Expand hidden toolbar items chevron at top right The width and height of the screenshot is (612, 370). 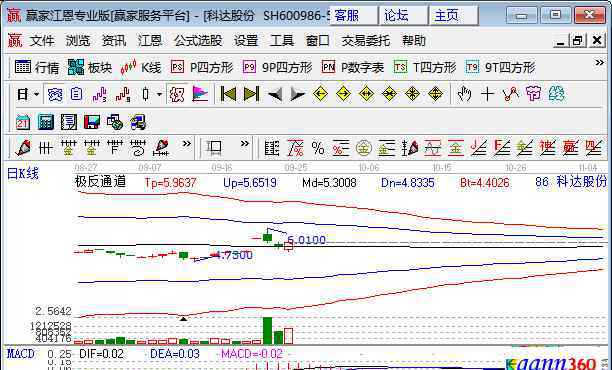tap(599, 62)
